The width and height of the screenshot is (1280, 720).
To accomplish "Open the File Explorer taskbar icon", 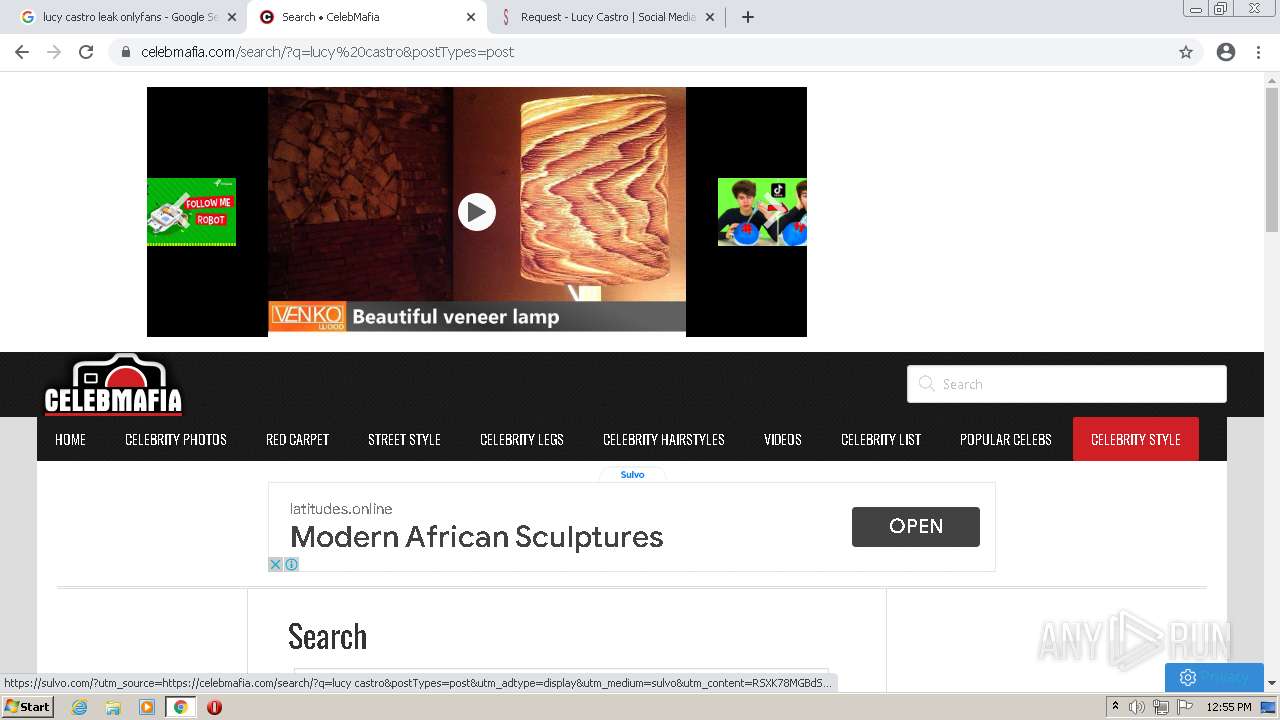I will pos(113,707).
